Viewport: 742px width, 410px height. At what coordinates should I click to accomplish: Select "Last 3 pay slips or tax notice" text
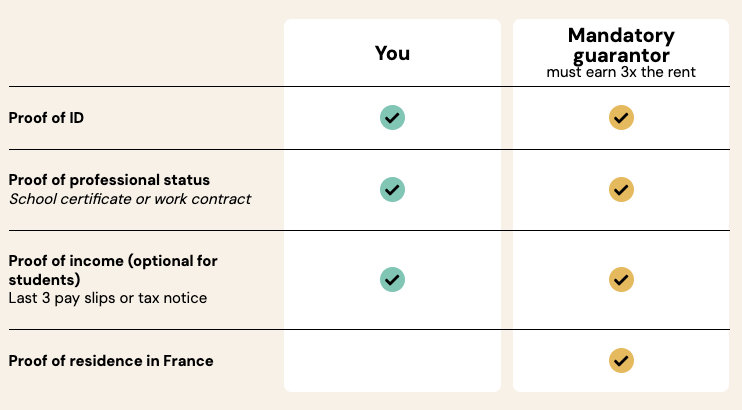click(x=108, y=298)
